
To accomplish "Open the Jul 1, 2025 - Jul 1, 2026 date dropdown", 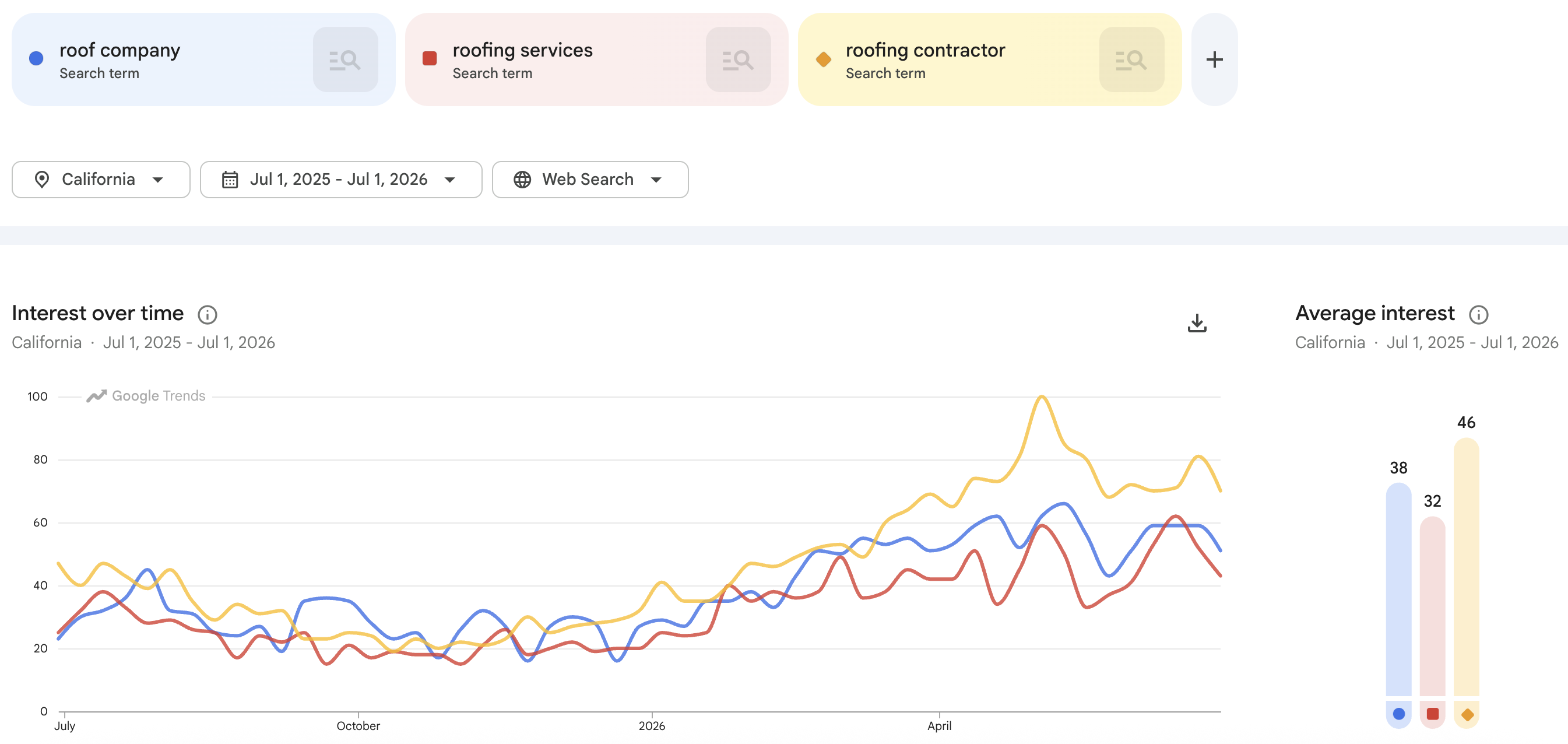I will 341,180.
